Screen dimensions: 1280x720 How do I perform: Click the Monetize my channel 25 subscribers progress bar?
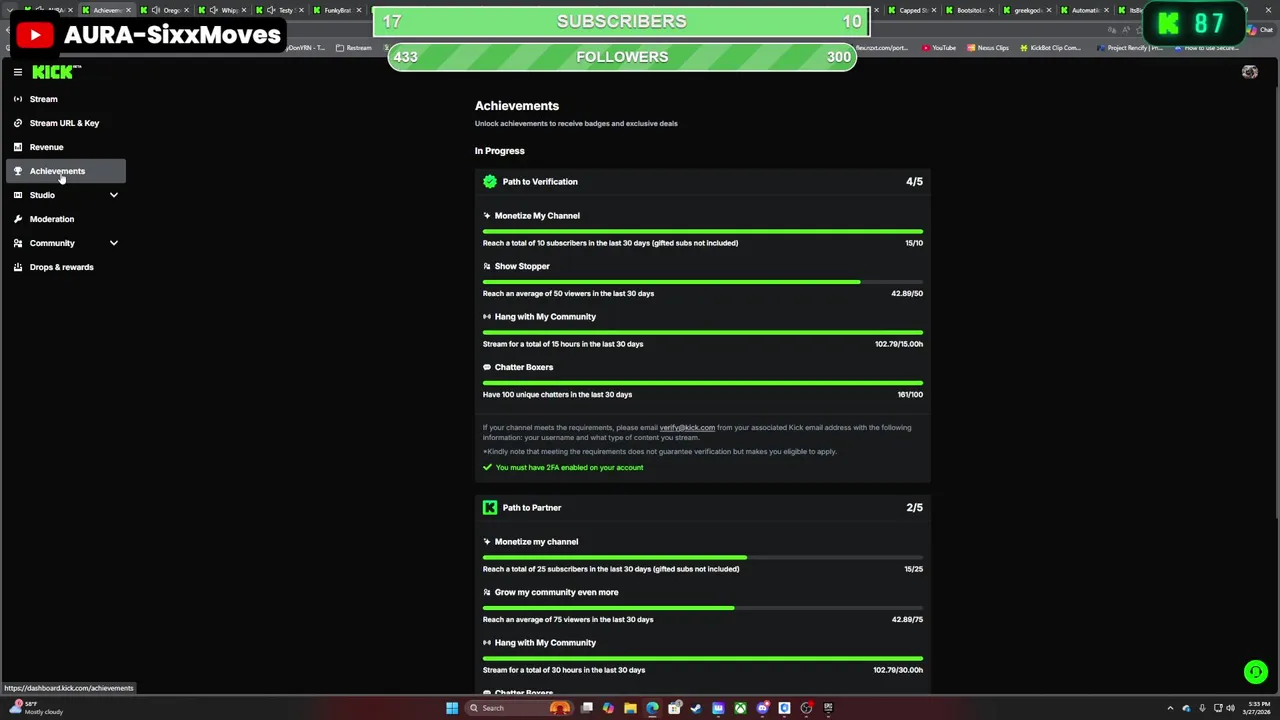(703, 557)
